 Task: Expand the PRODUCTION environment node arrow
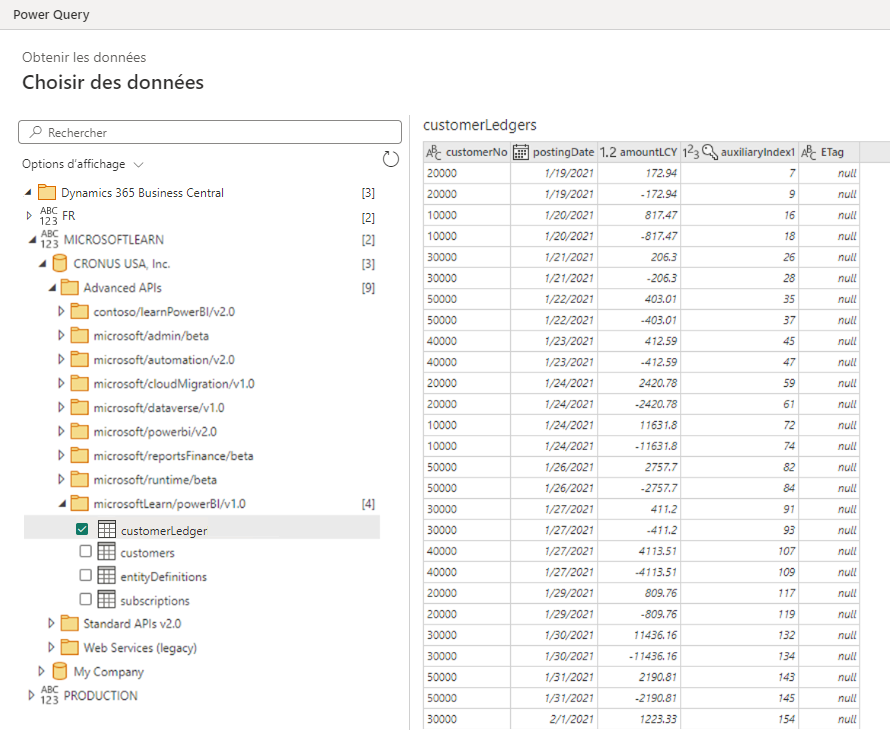[x=31, y=695]
